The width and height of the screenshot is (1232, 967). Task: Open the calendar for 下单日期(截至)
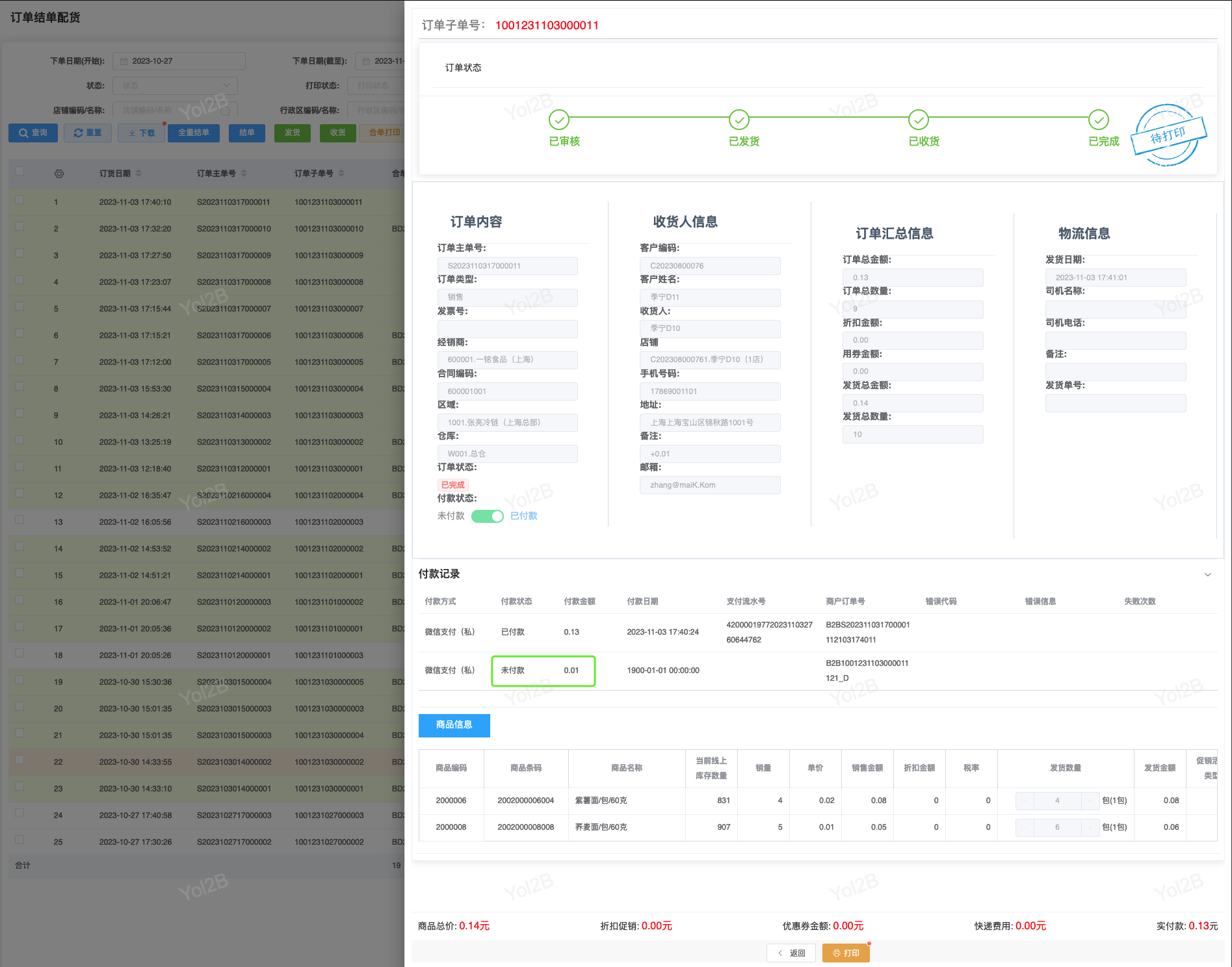[x=367, y=61]
